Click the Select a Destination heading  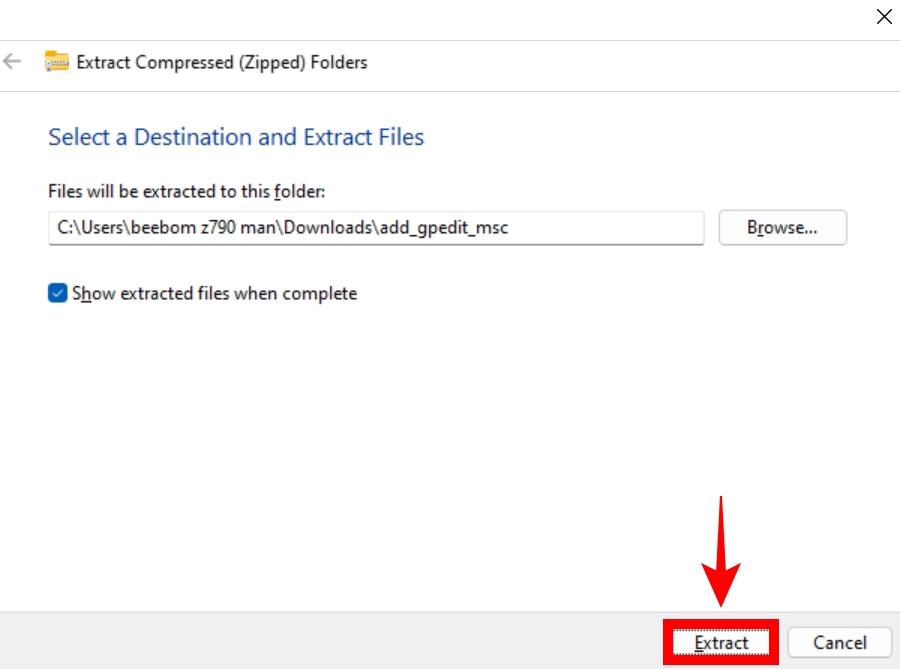(237, 137)
